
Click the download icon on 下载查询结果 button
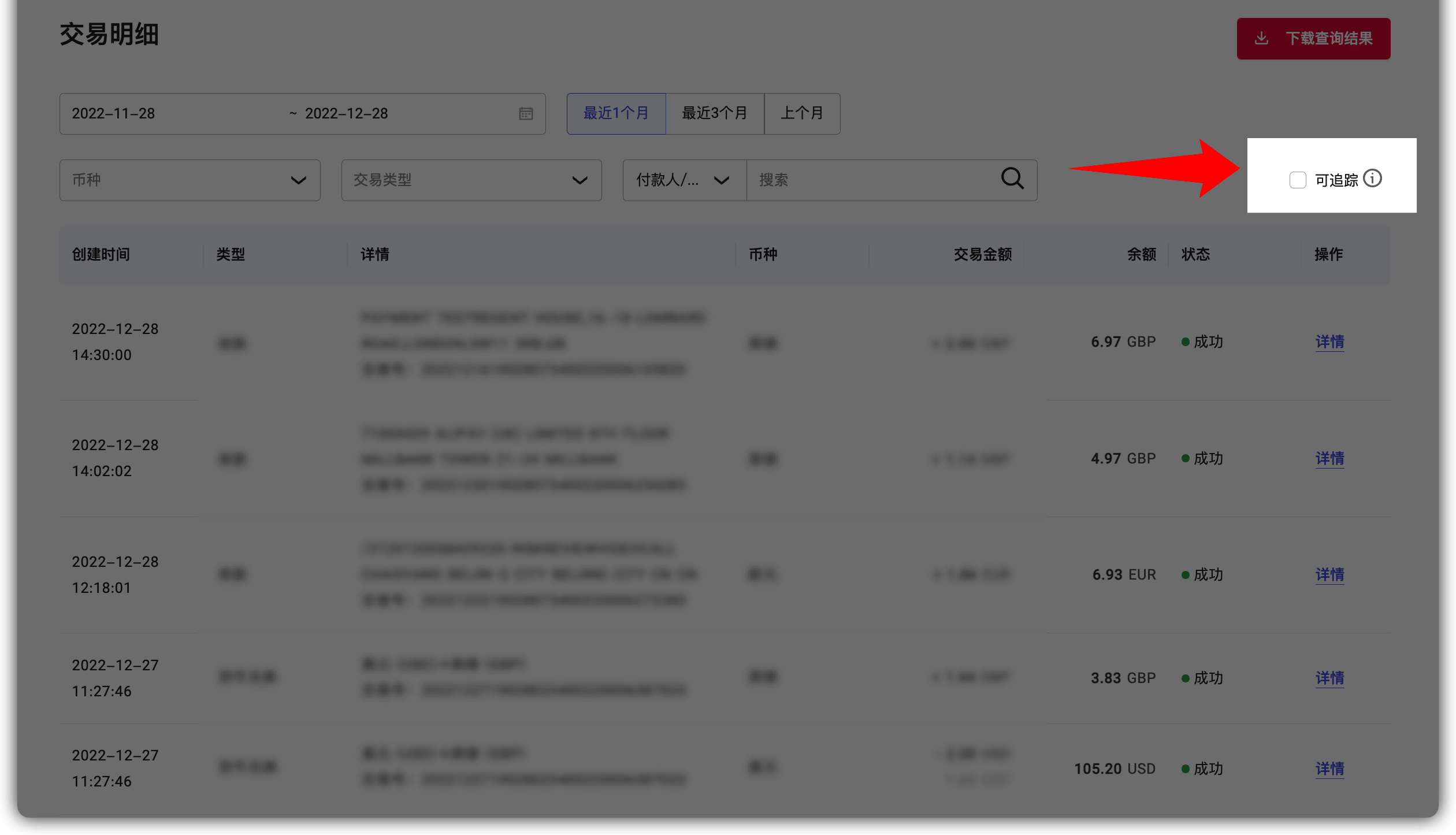point(1261,39)
